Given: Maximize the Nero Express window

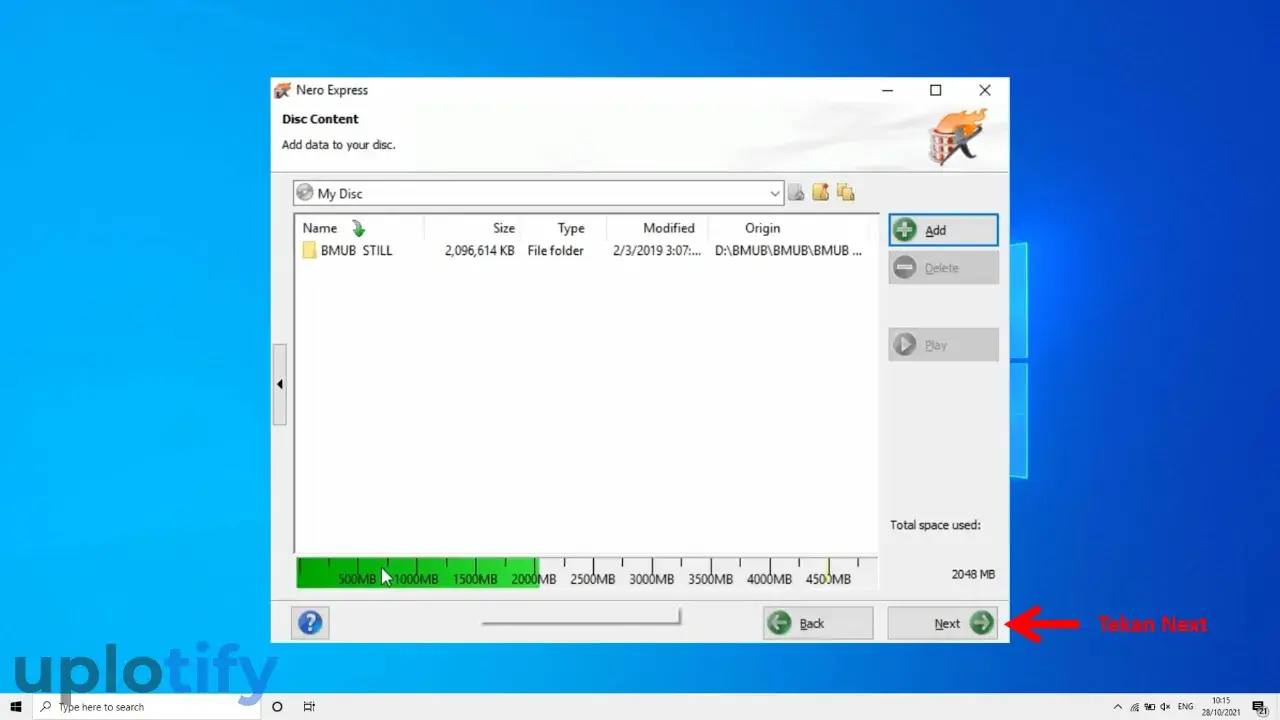Looking at the screenshot, I should coord(936,90).
